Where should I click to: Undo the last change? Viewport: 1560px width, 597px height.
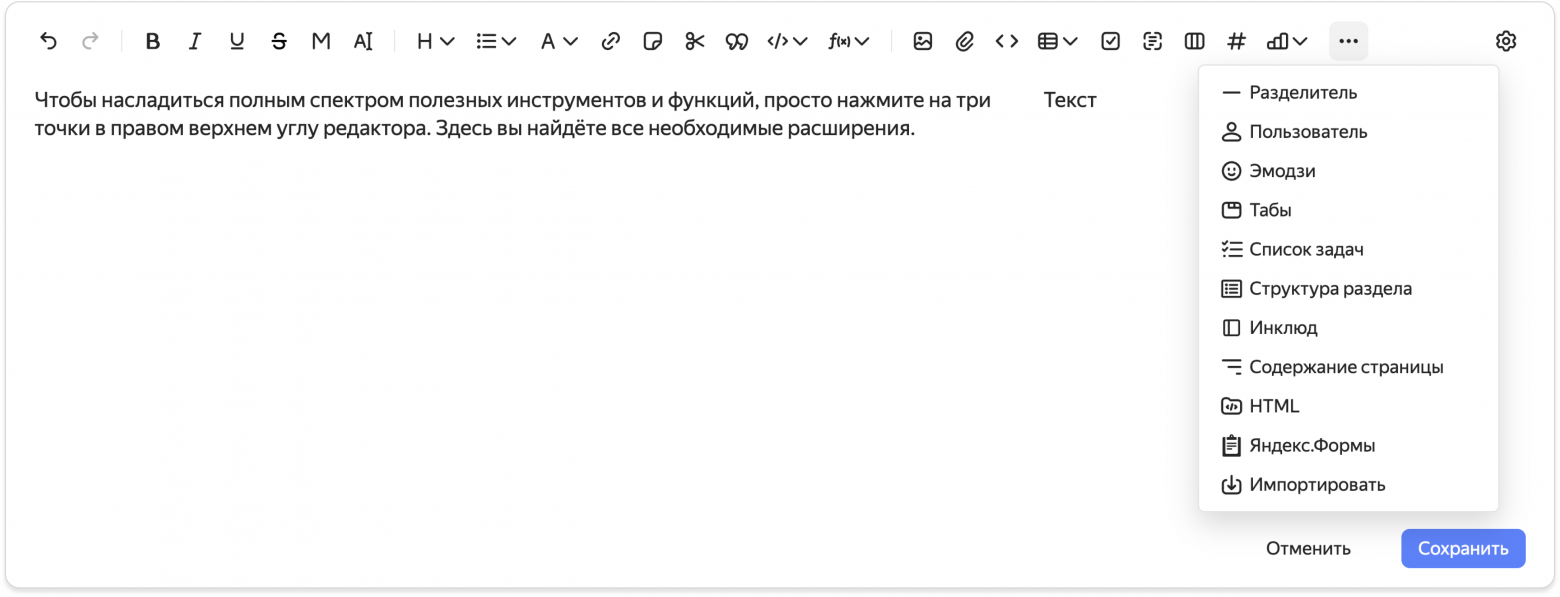tap(49, 41)
